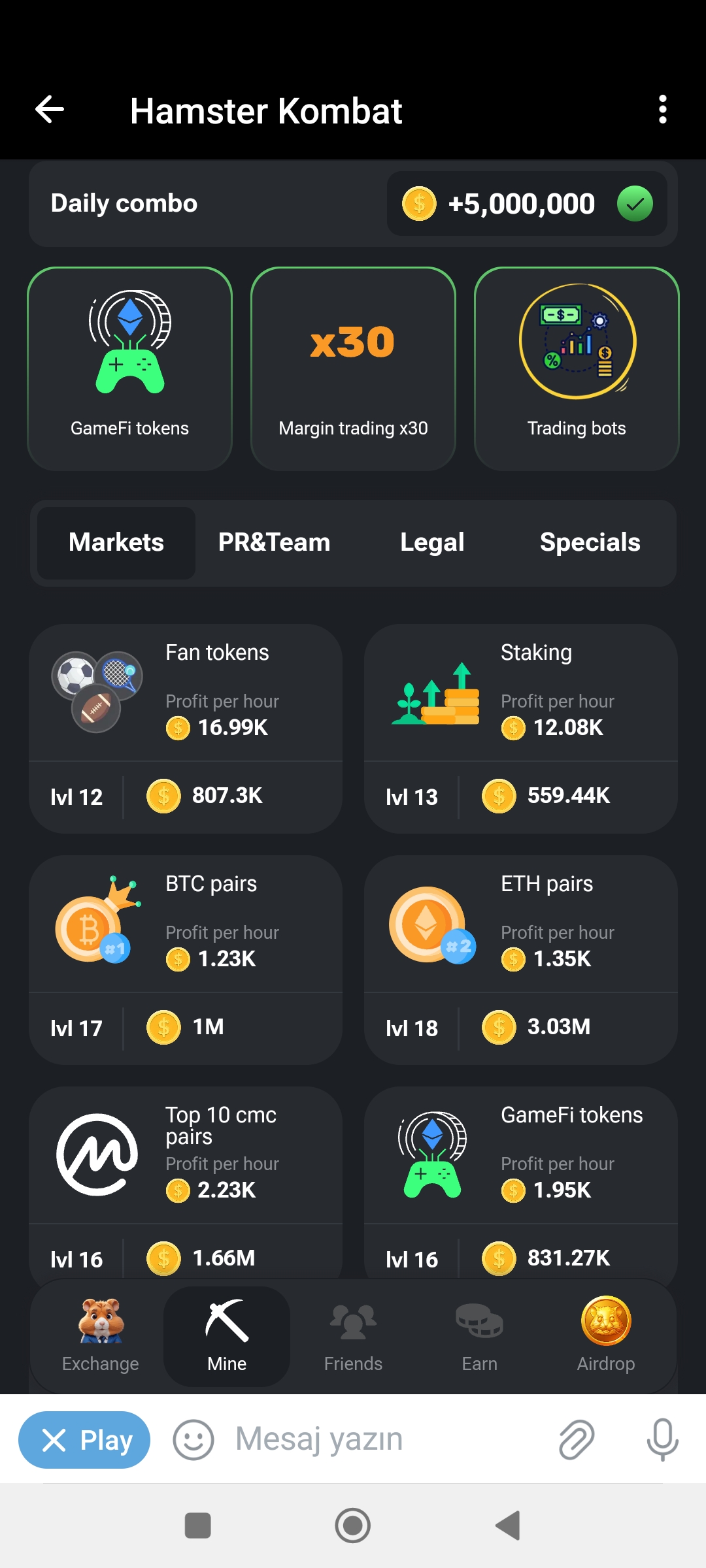Upgrade the Fan tokens card
The width and height of the screenshot is (706, 1568).
(x=186, y=728)
